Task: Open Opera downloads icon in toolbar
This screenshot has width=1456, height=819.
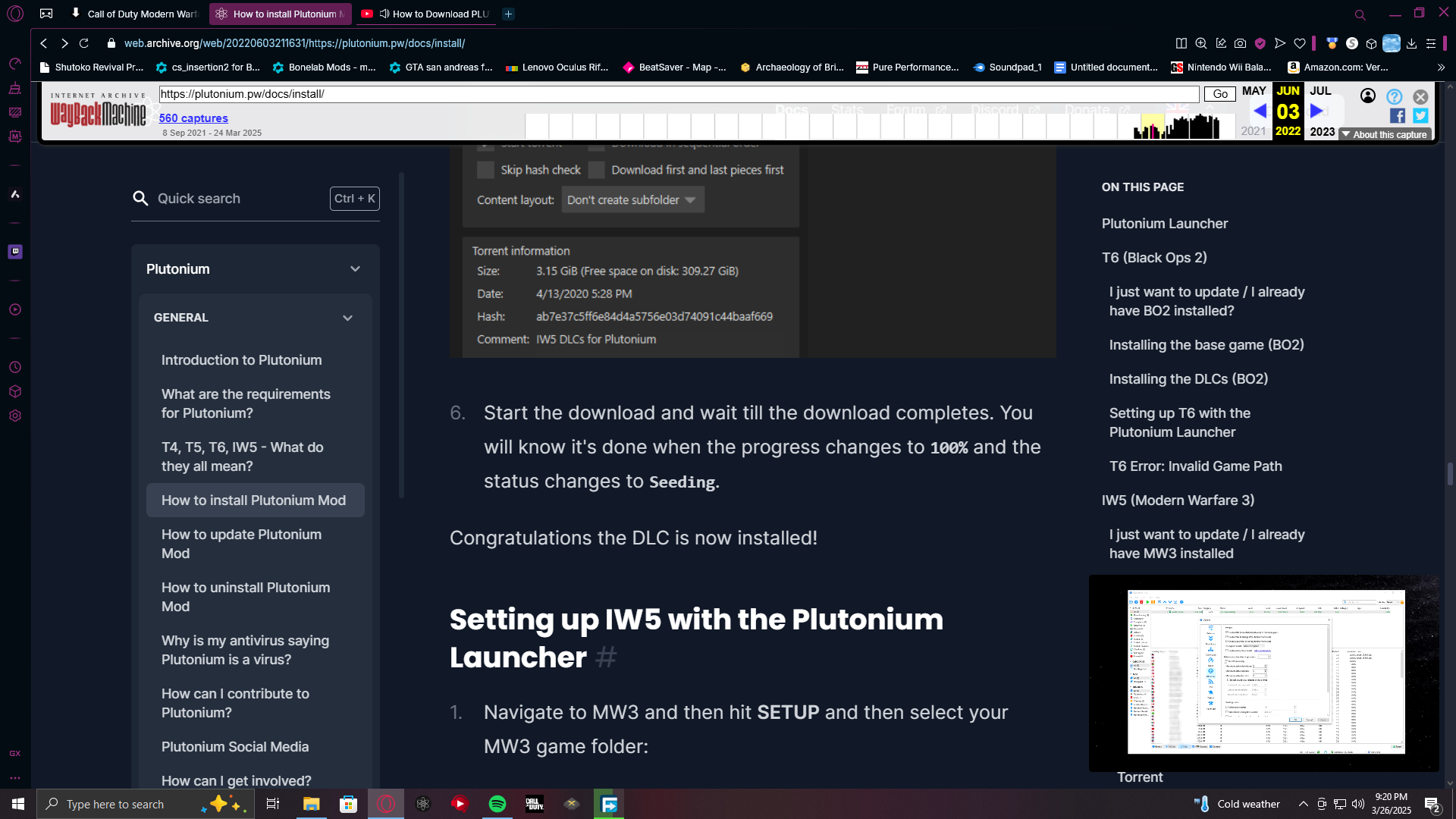Action: [1411, 43]
